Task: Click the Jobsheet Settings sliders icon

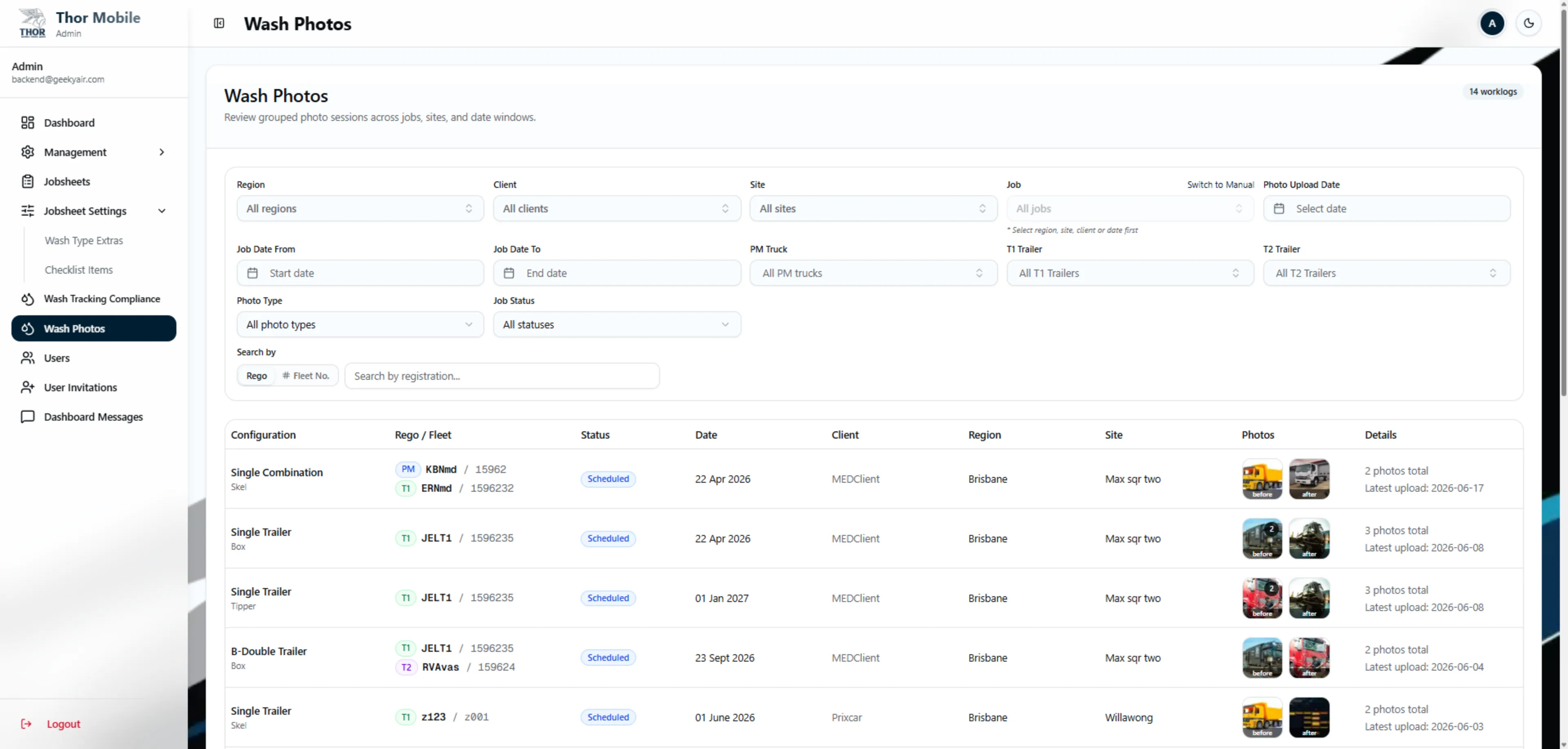Action: pos(27,211)
